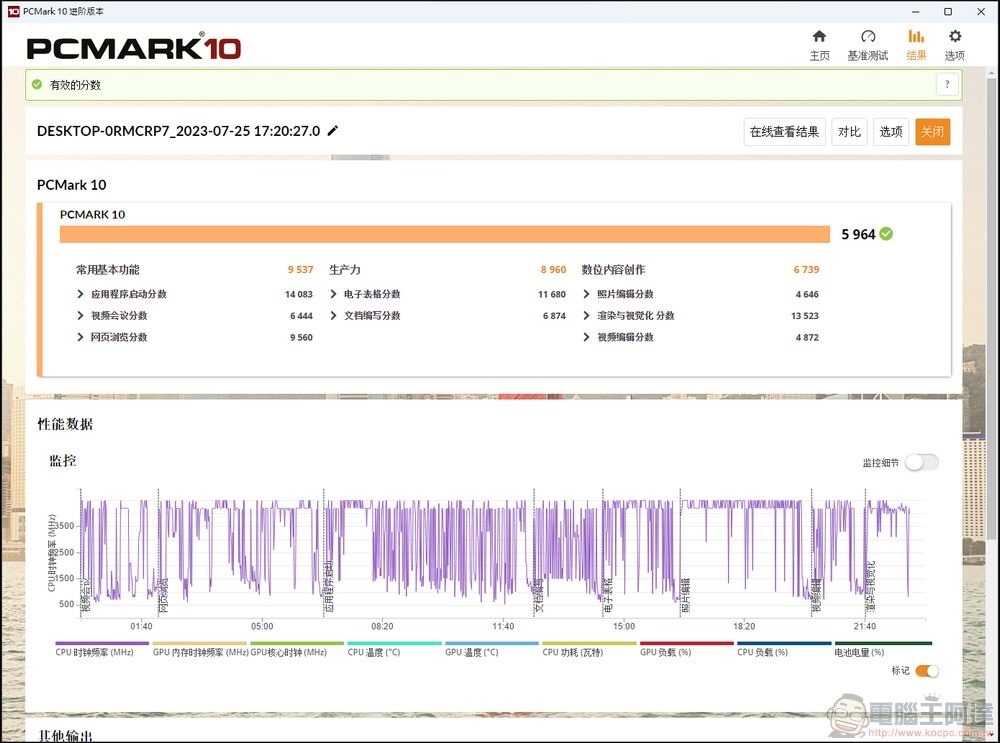
Task: Select GPU核心时钟 (MHz) legend item
Action: [x=297, y=649]
